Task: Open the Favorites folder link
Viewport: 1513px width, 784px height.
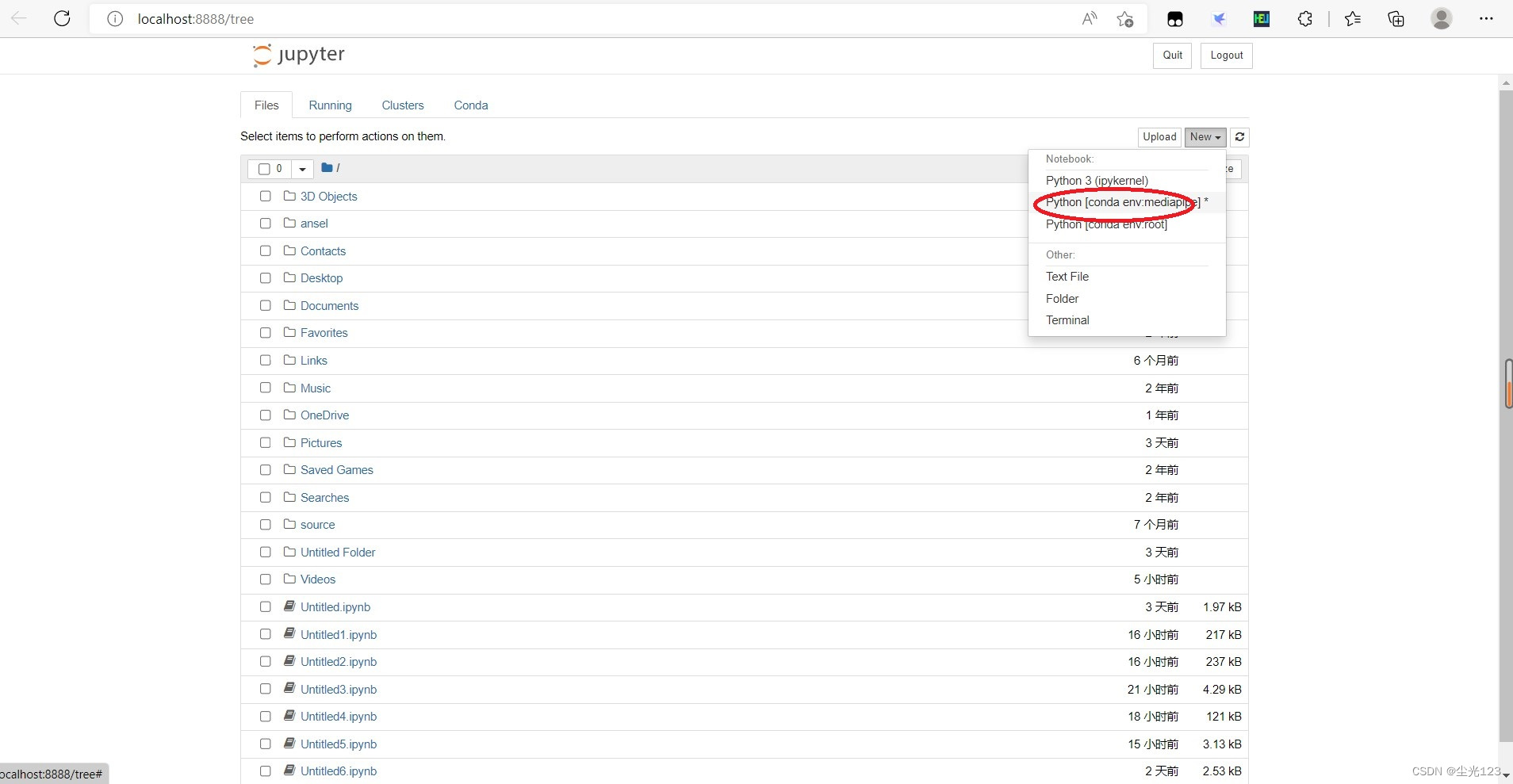Action: pos(324,333)
